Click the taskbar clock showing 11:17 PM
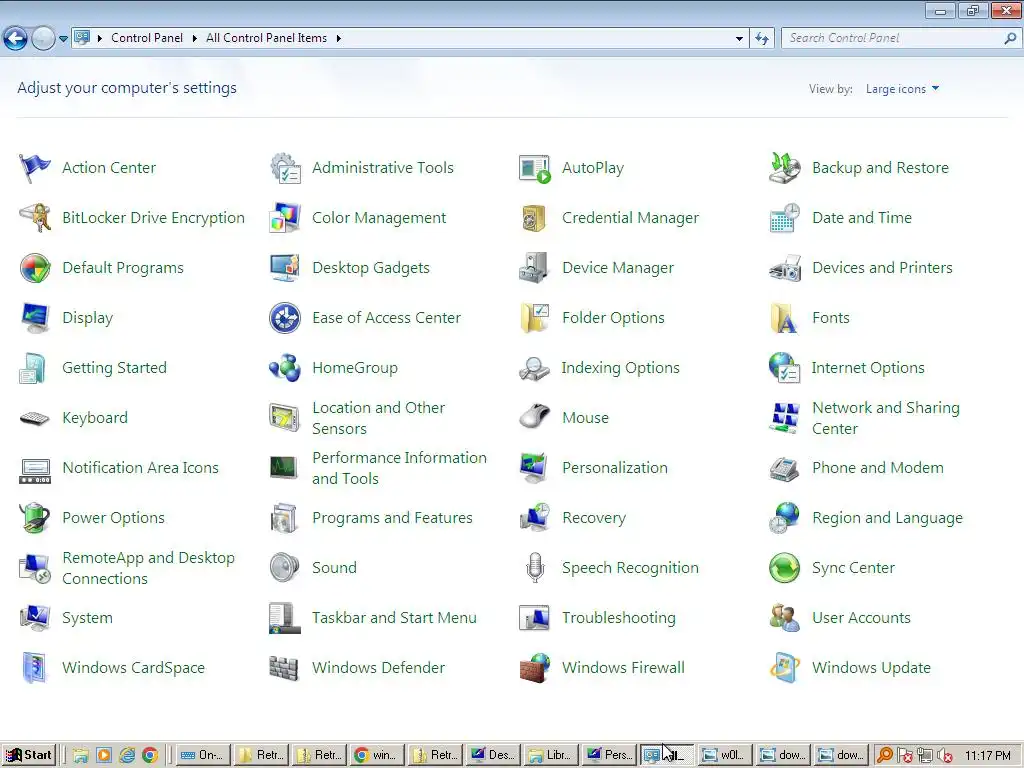The height and width of the screenshot is (768, 1024). pyautogui.click(x=987, y=756)
